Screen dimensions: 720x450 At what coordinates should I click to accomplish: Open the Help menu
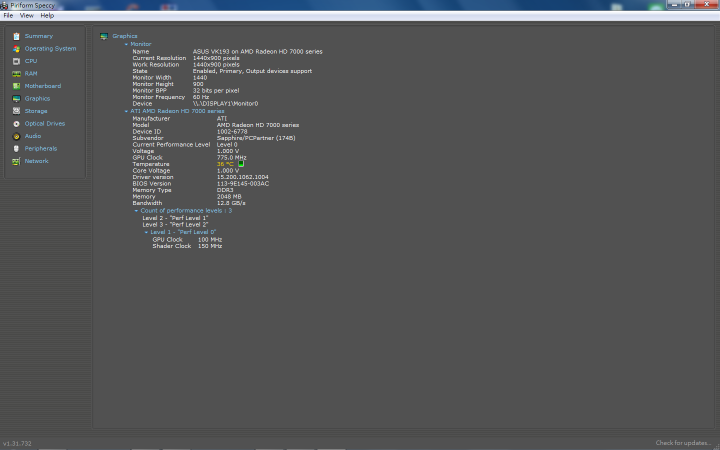pyautogui.click(x=47, y=16)
